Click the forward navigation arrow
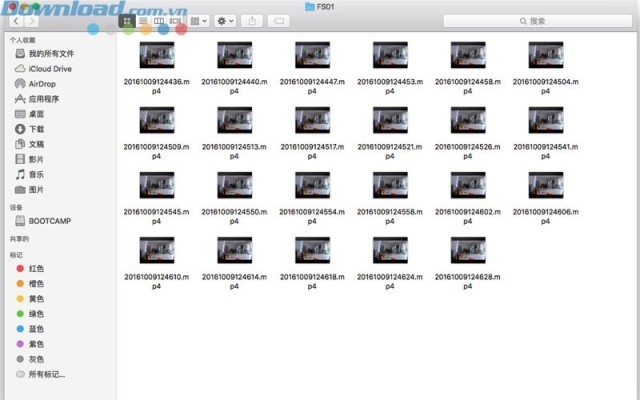The width and height of the screenshot is (640, 400). click(33, 20)
